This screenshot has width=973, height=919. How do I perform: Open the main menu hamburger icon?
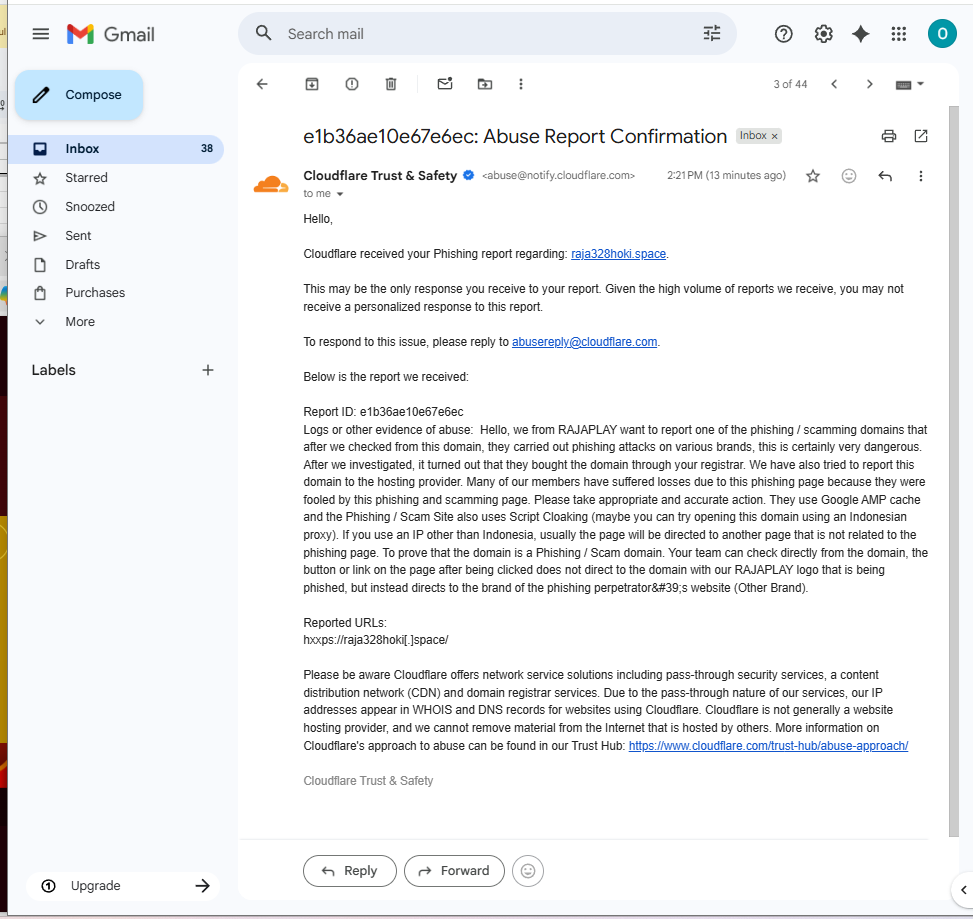pos(41,34)
